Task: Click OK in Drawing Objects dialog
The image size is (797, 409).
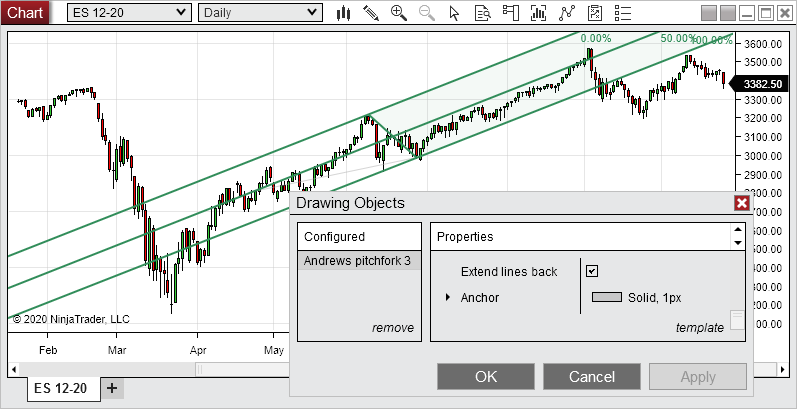Action: click(486, 377)
